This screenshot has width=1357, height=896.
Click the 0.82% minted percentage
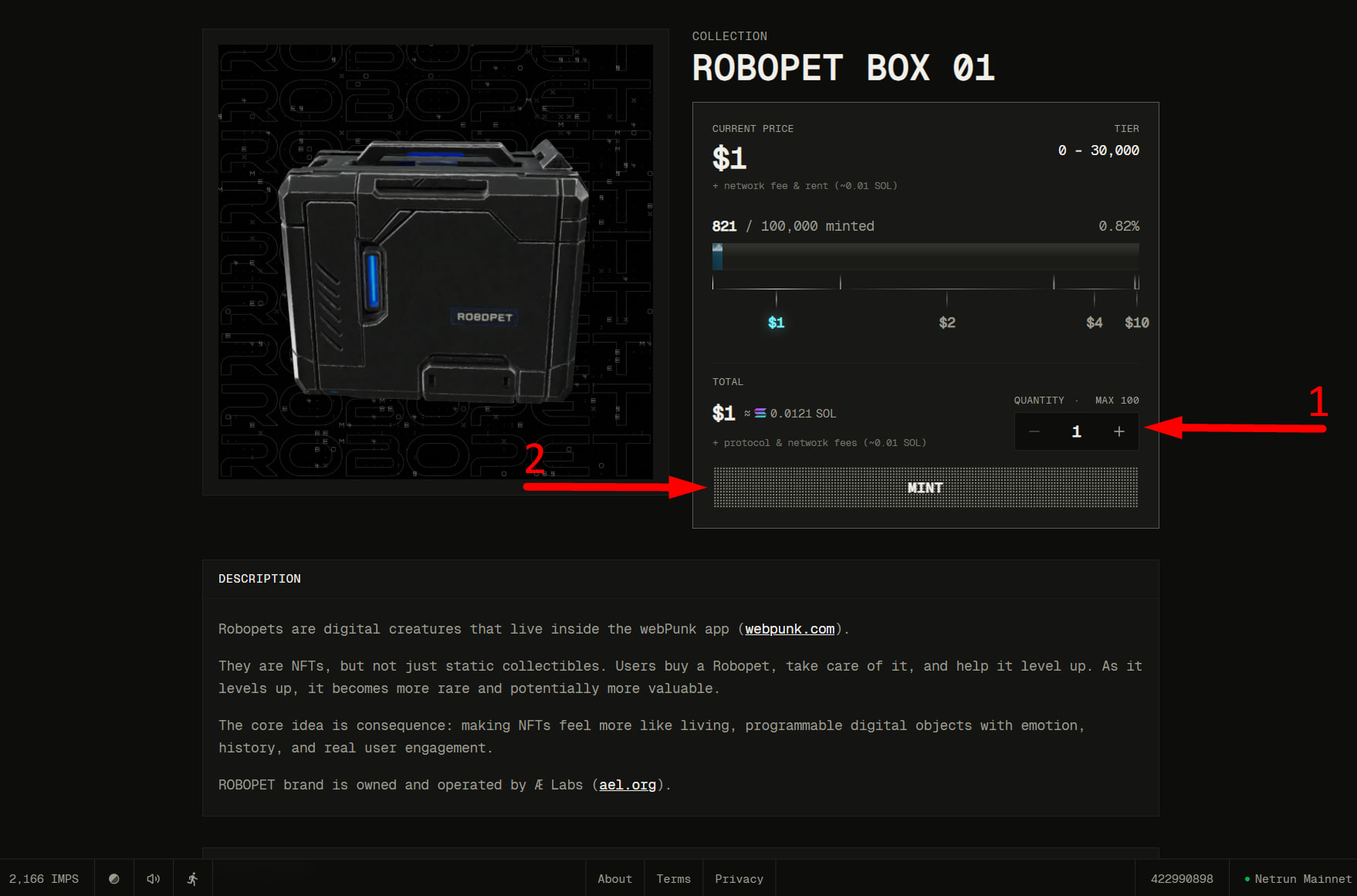click(1118, 226)
